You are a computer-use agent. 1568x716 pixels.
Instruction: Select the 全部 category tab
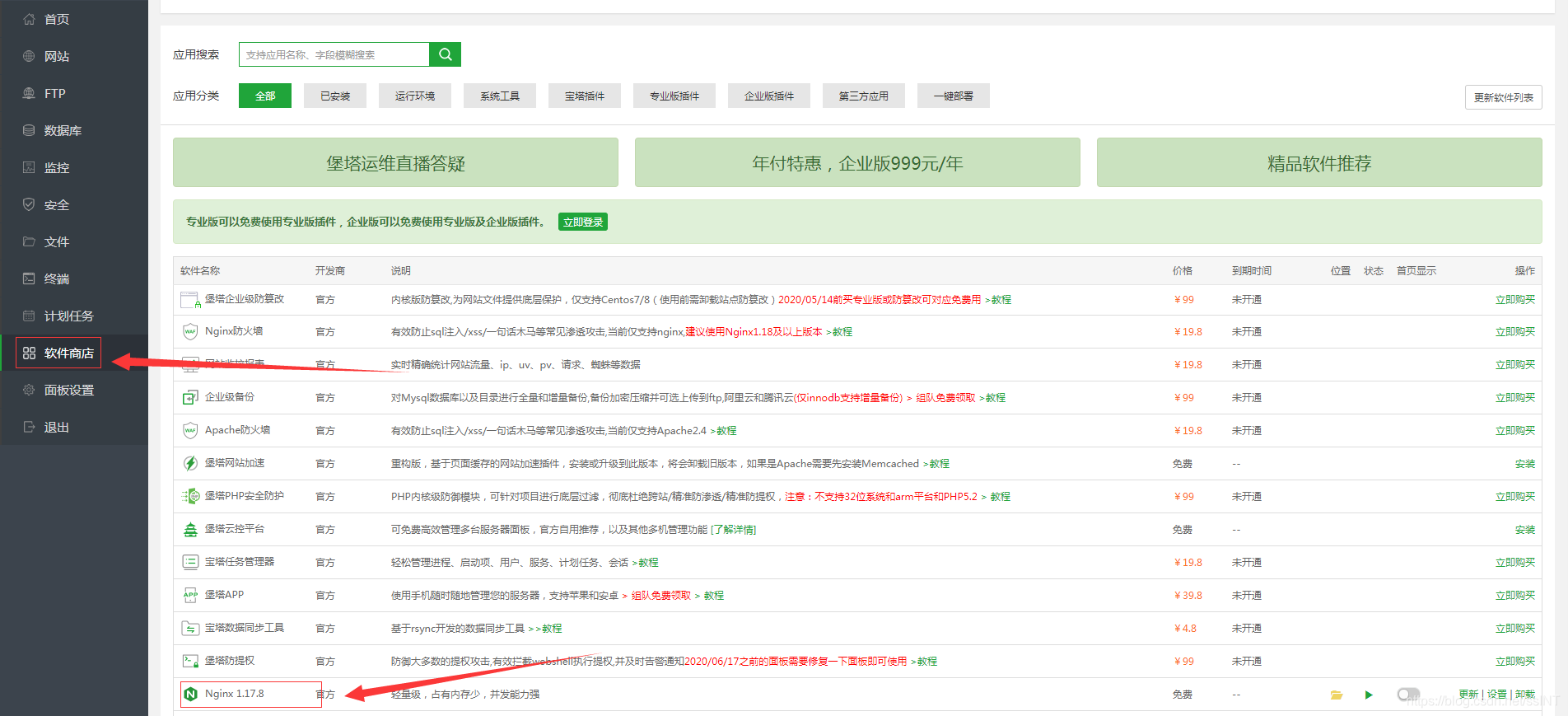(265, 96)
